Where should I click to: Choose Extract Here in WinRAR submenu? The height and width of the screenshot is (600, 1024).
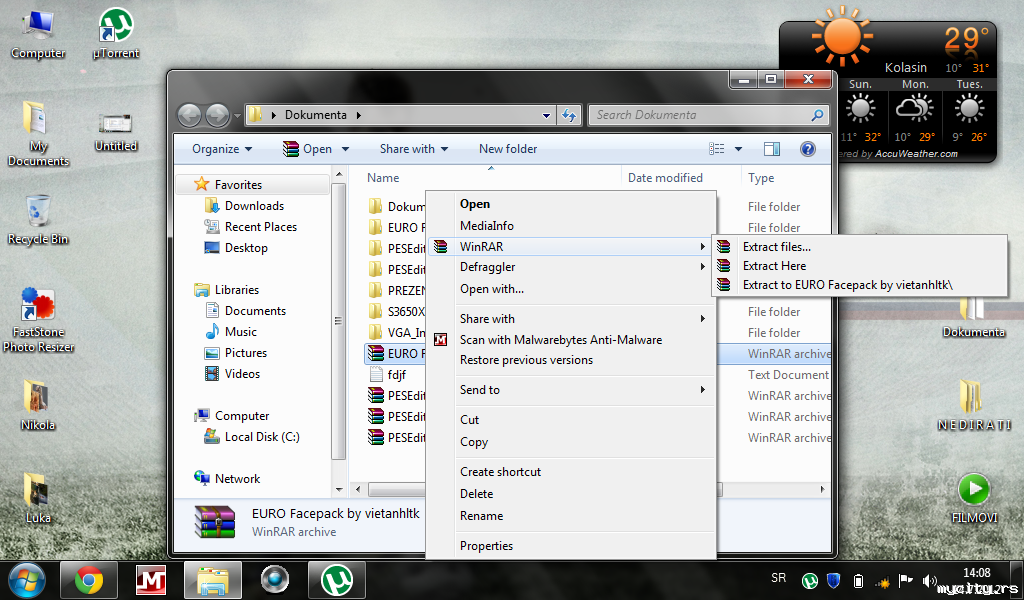click(859, 266)
